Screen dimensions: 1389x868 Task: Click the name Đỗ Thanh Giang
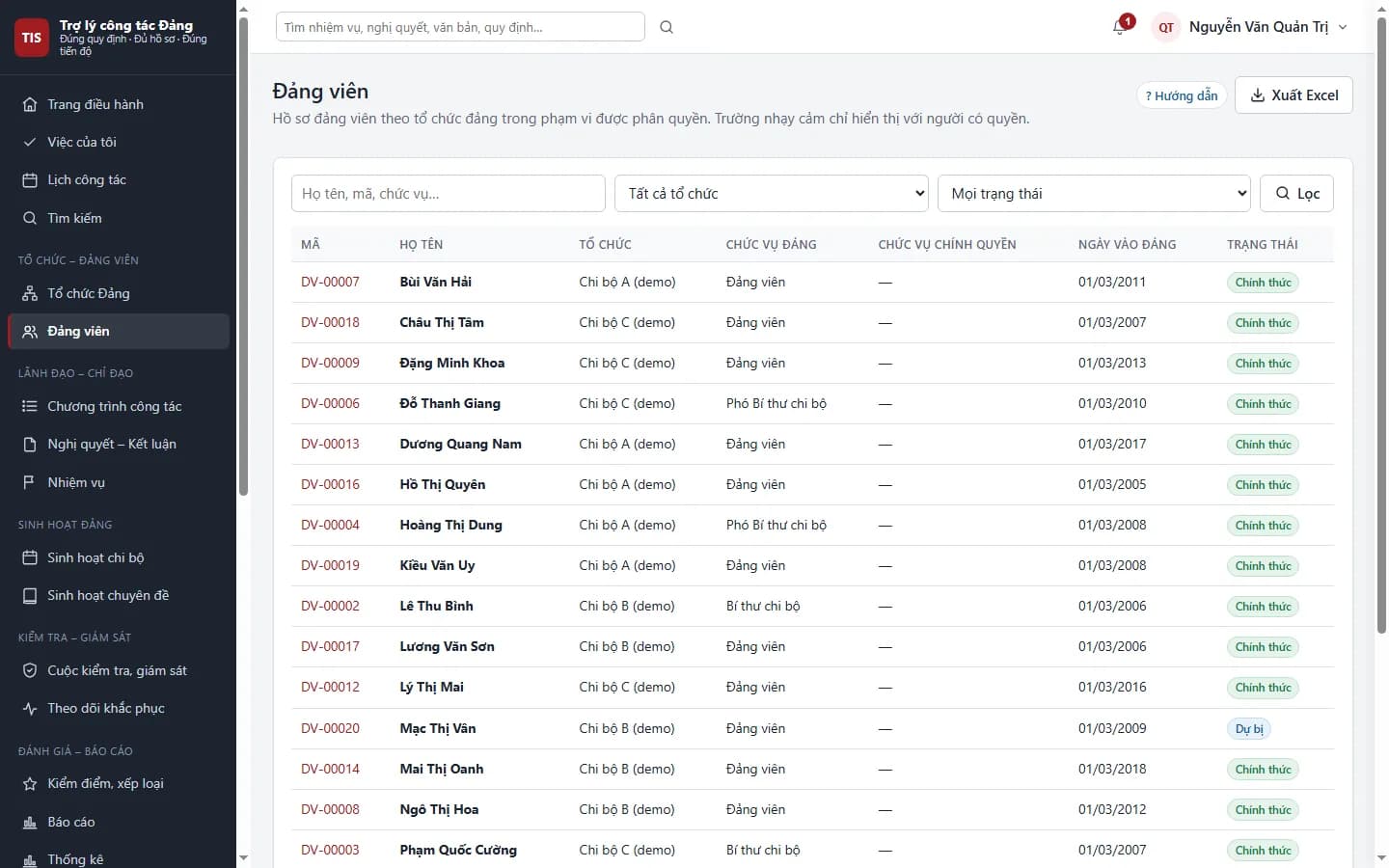point(450,403)
